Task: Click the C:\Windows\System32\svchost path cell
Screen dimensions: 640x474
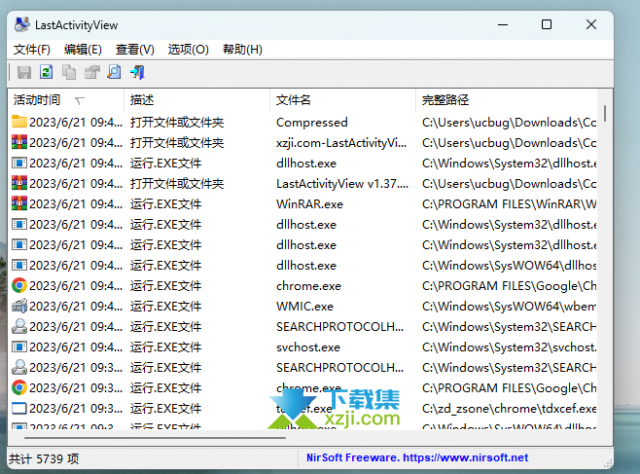Action: point(509,347)
